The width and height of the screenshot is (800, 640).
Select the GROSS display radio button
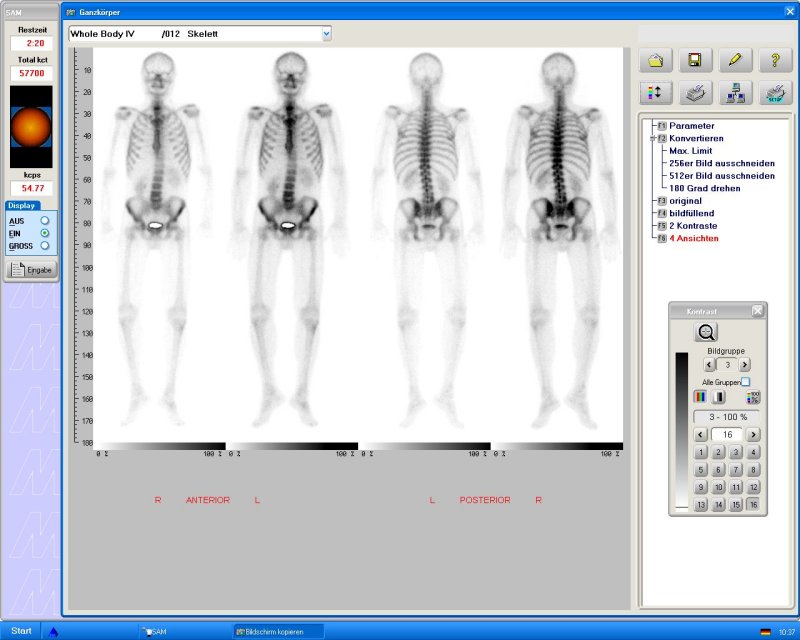tap(45, 245)
